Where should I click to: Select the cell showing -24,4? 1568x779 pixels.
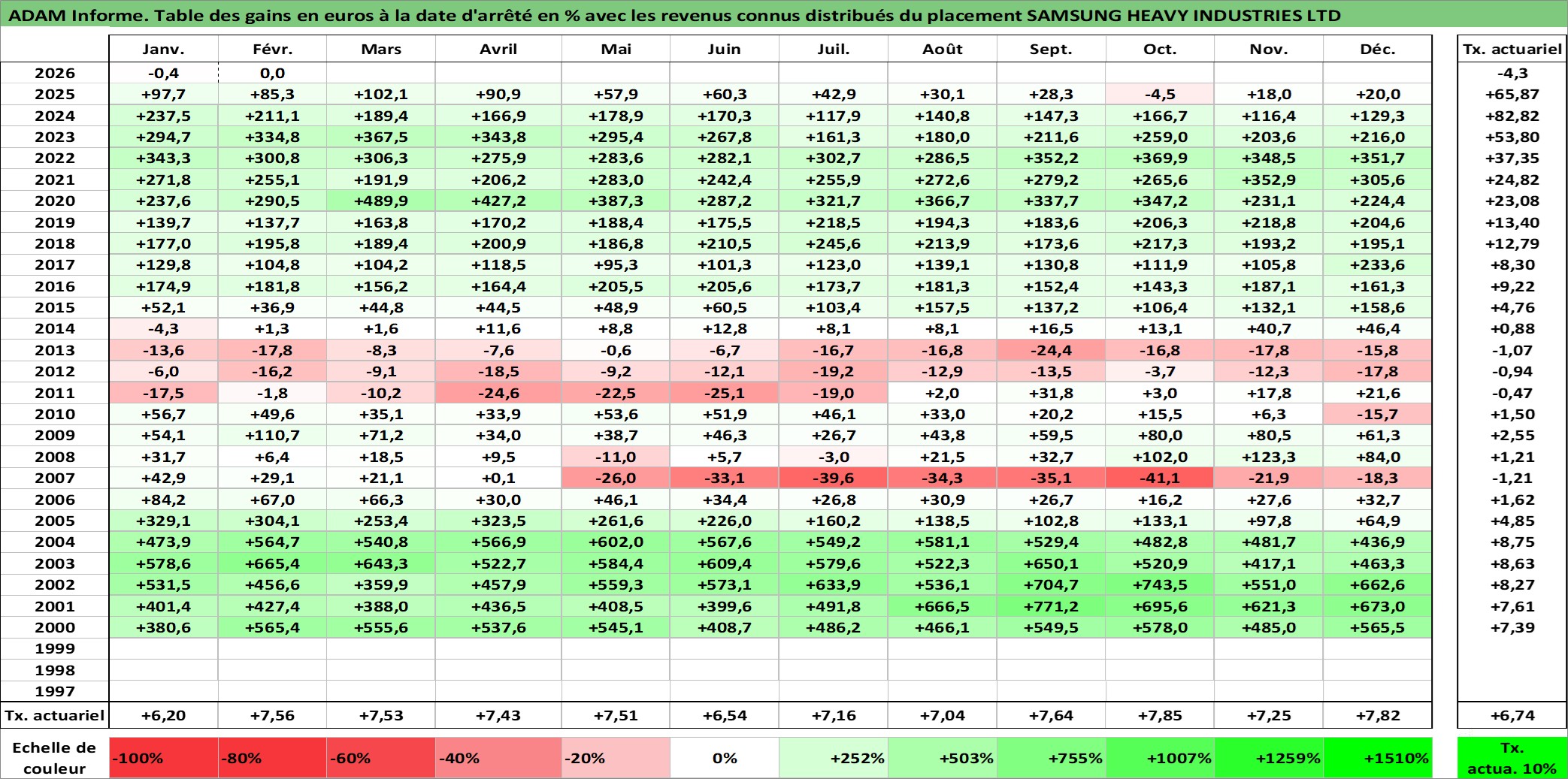coord(1052,350)
